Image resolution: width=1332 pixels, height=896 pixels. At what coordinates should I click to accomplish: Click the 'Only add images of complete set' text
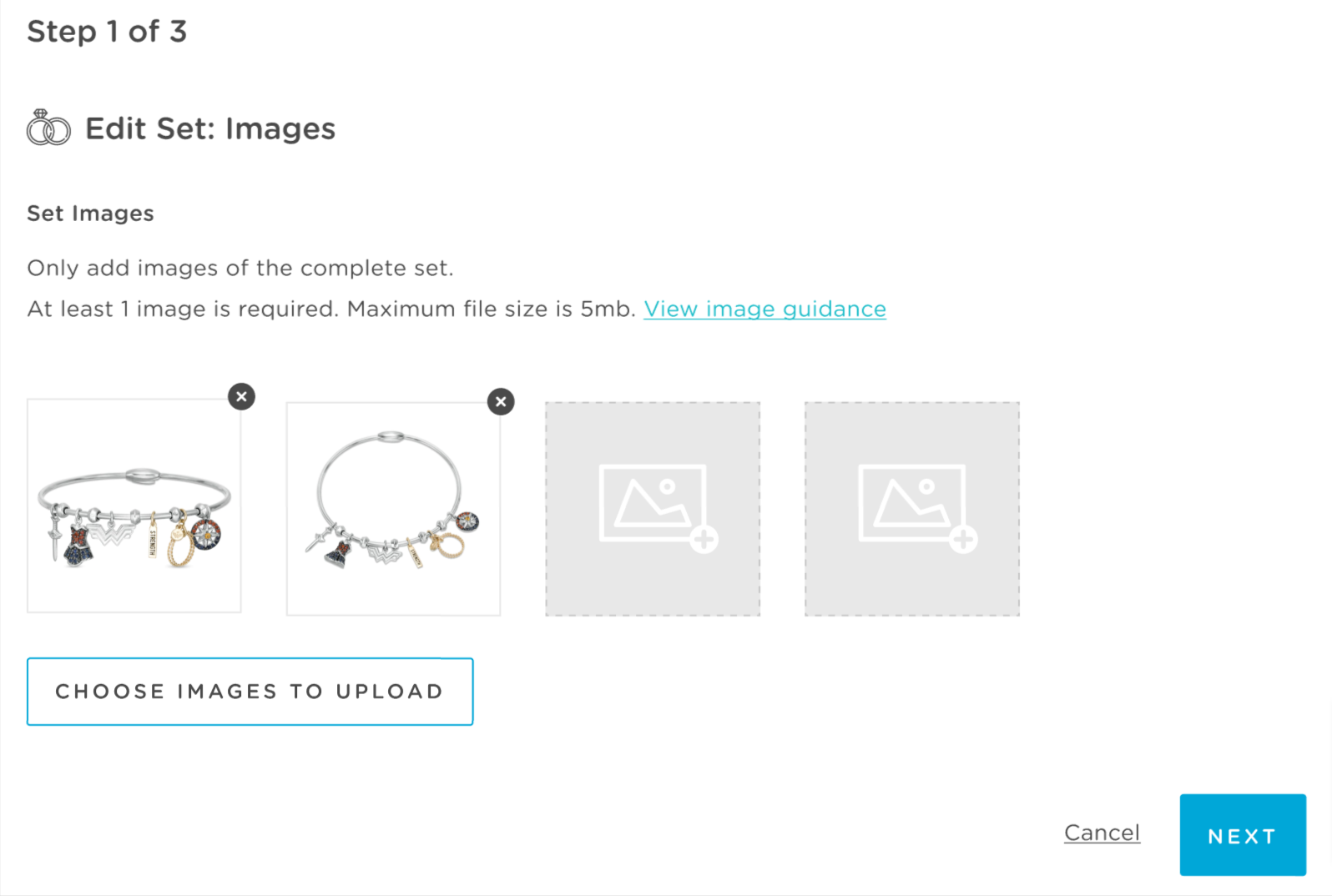240,268
